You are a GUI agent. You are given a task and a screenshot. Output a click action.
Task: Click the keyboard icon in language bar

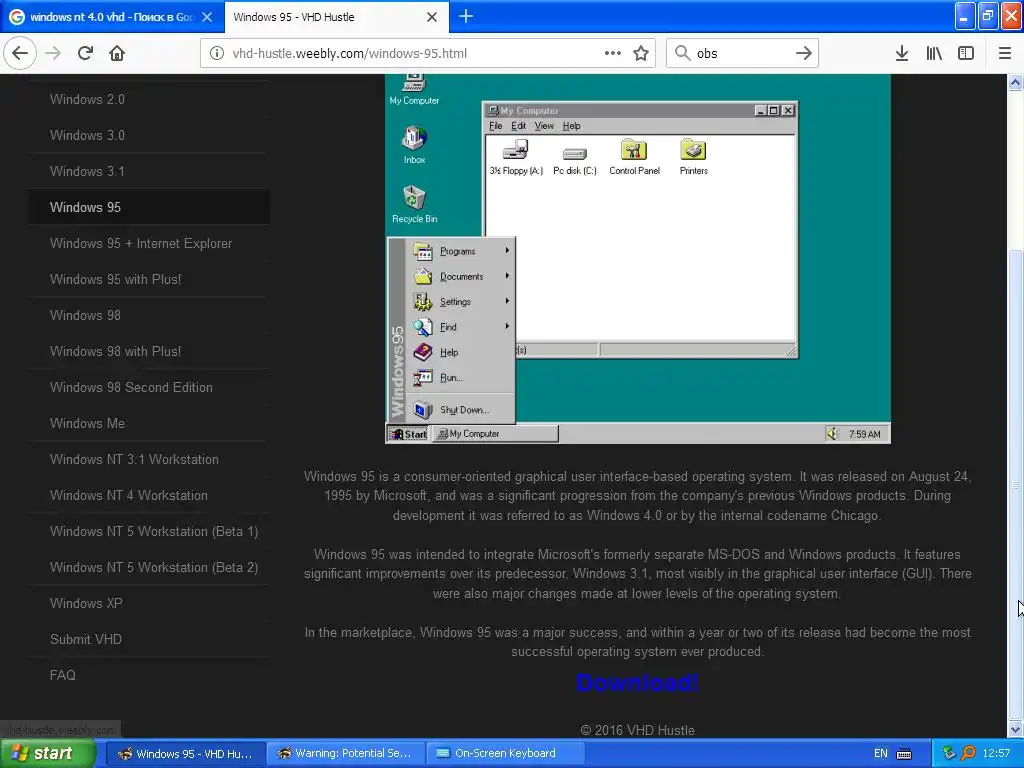pyautogui.click(x=904, y=754)
